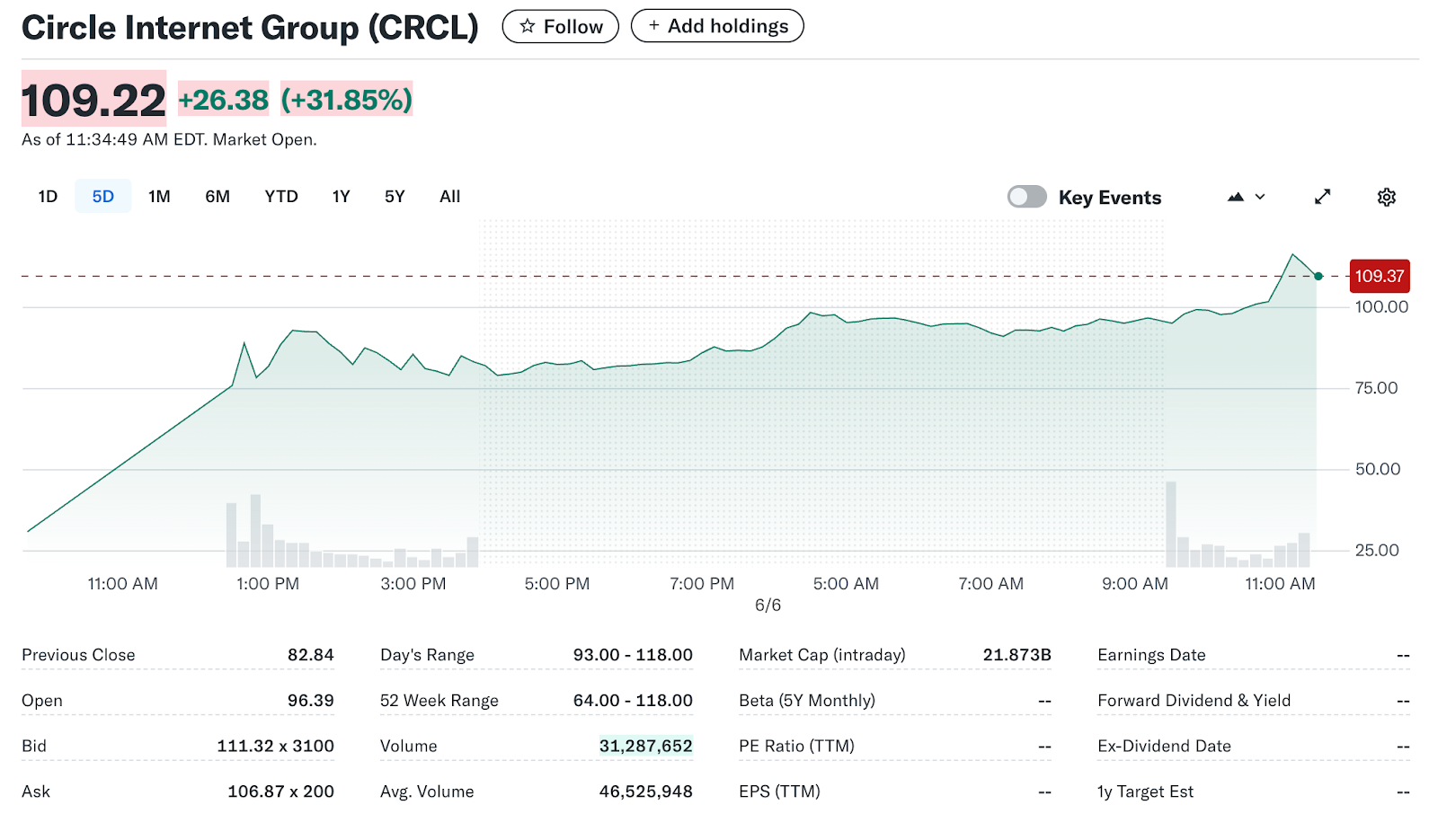Click the Market Cap value 21.873B
The width and height of the screenshot is (1438, 840).
tap(1016, 655)
